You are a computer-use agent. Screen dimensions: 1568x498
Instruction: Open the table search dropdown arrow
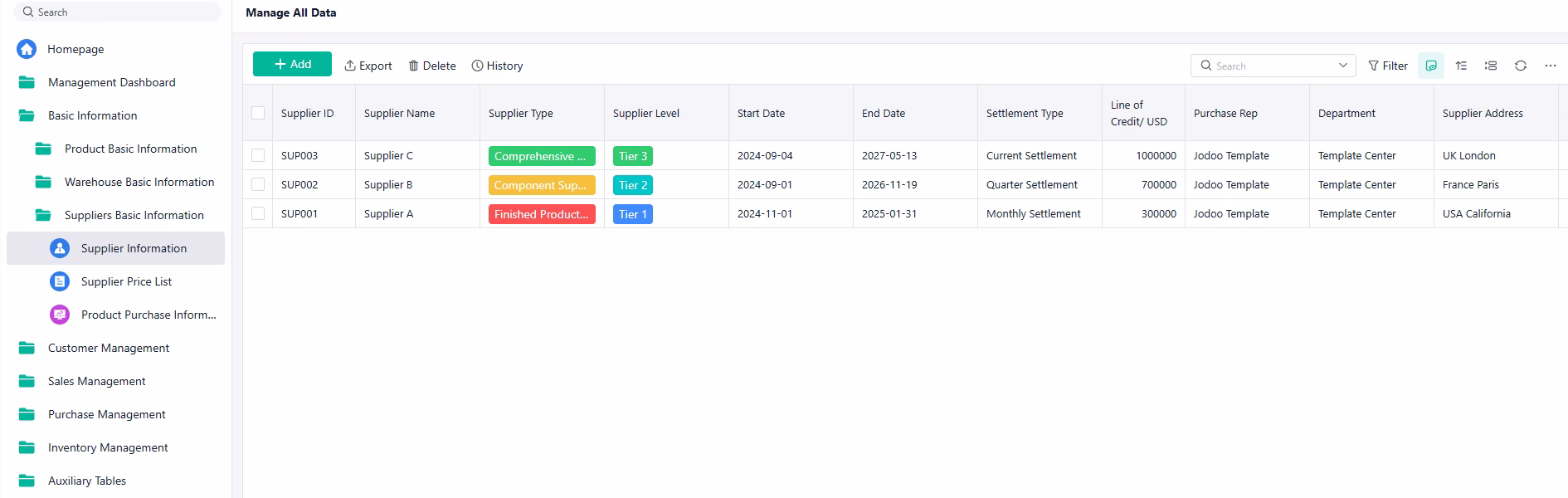coord(1342,66)
